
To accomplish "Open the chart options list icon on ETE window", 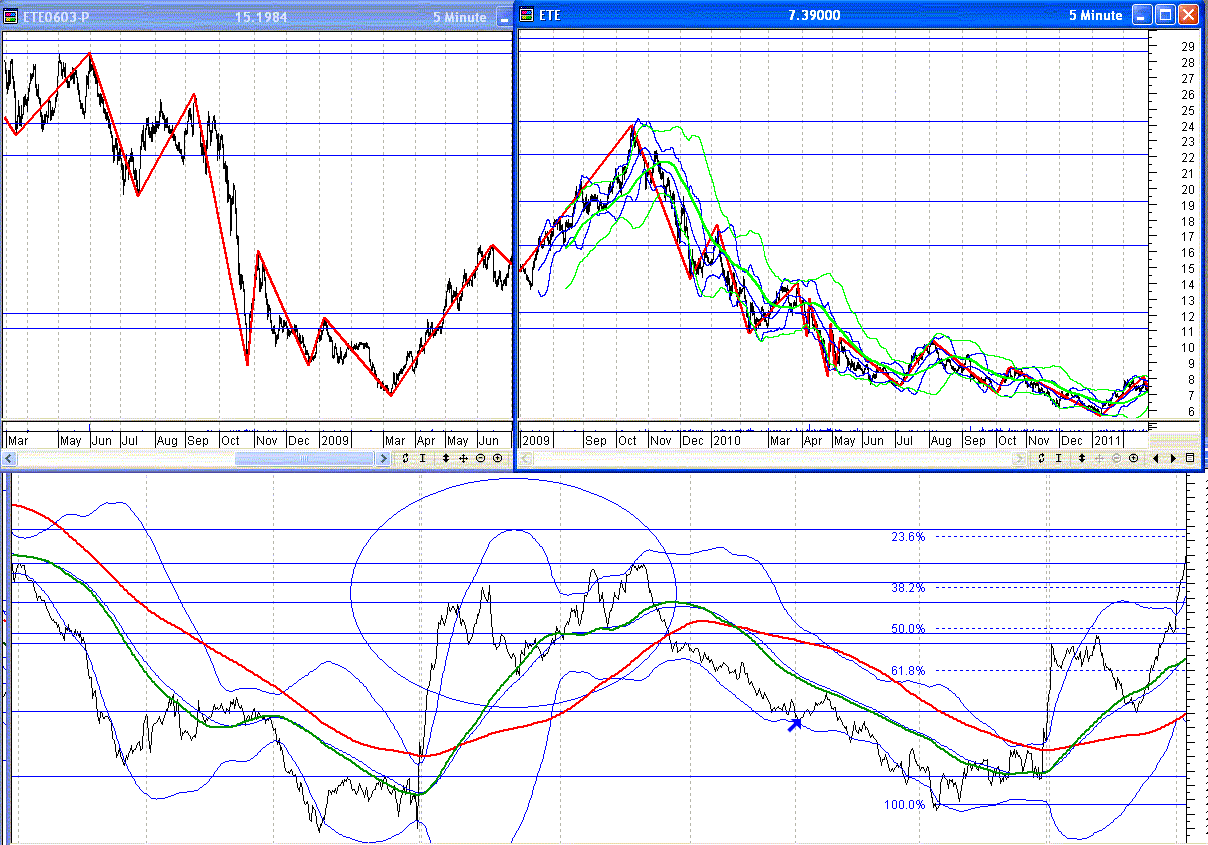I will [x=1190, y=458].
